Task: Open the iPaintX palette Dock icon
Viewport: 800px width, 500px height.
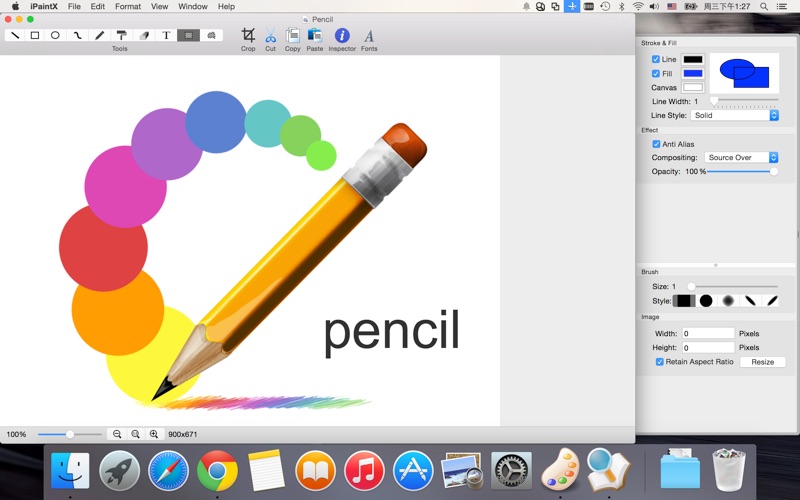Action: click(x=560, y=470)
